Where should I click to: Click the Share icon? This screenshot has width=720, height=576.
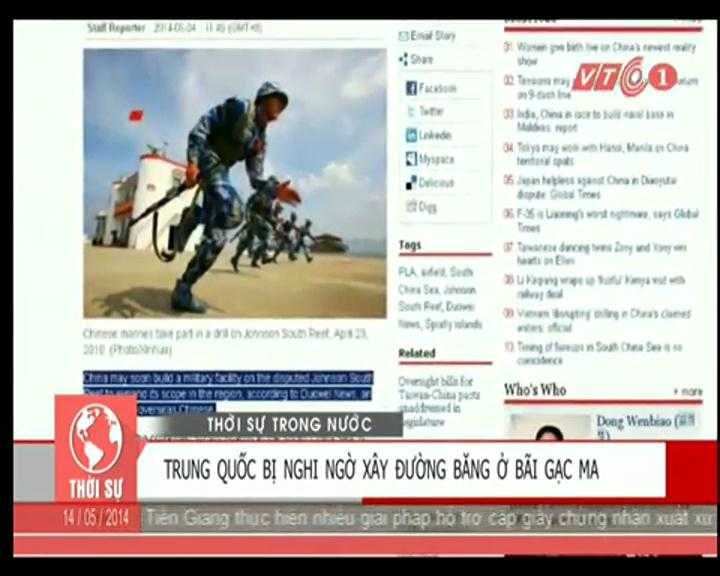pos(403,60)
